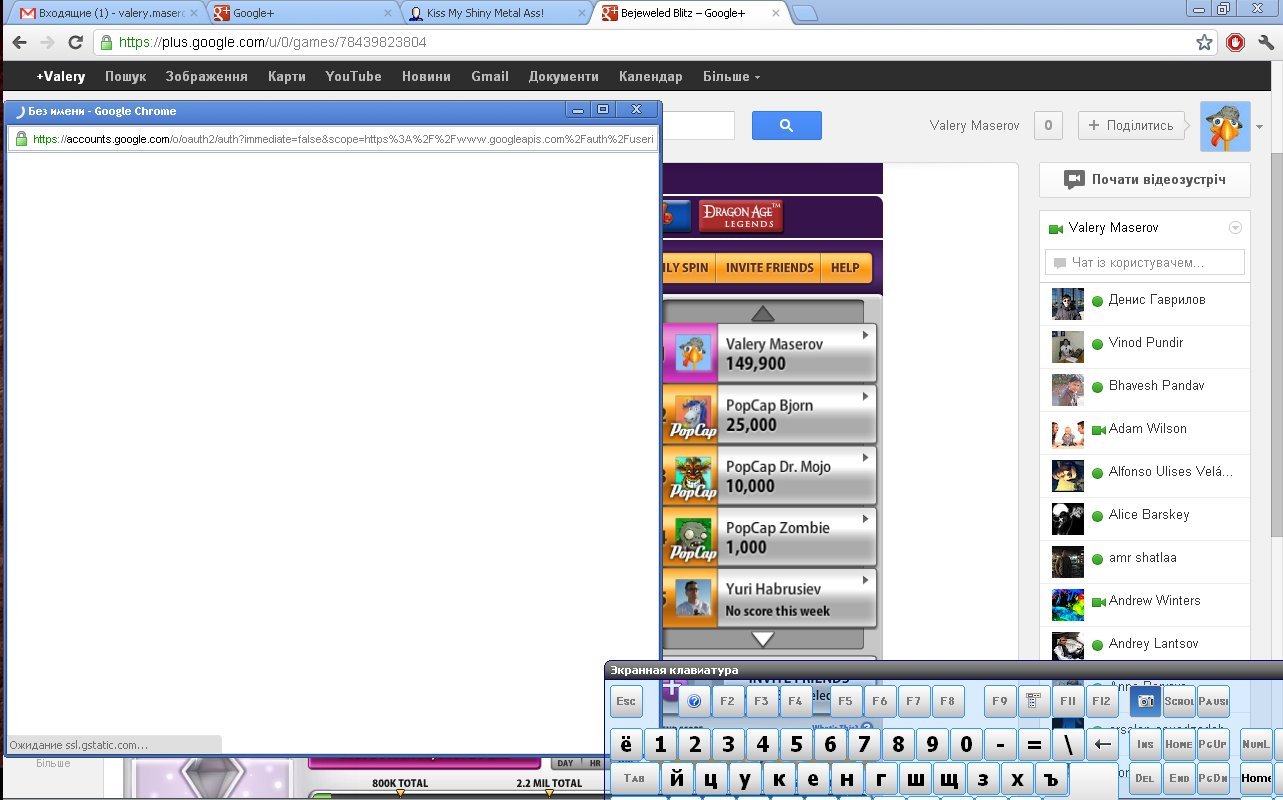Screen dimensions: 1283x800
Task: Click the INVITE FRIENDS game button
Action: coord(770,268)
